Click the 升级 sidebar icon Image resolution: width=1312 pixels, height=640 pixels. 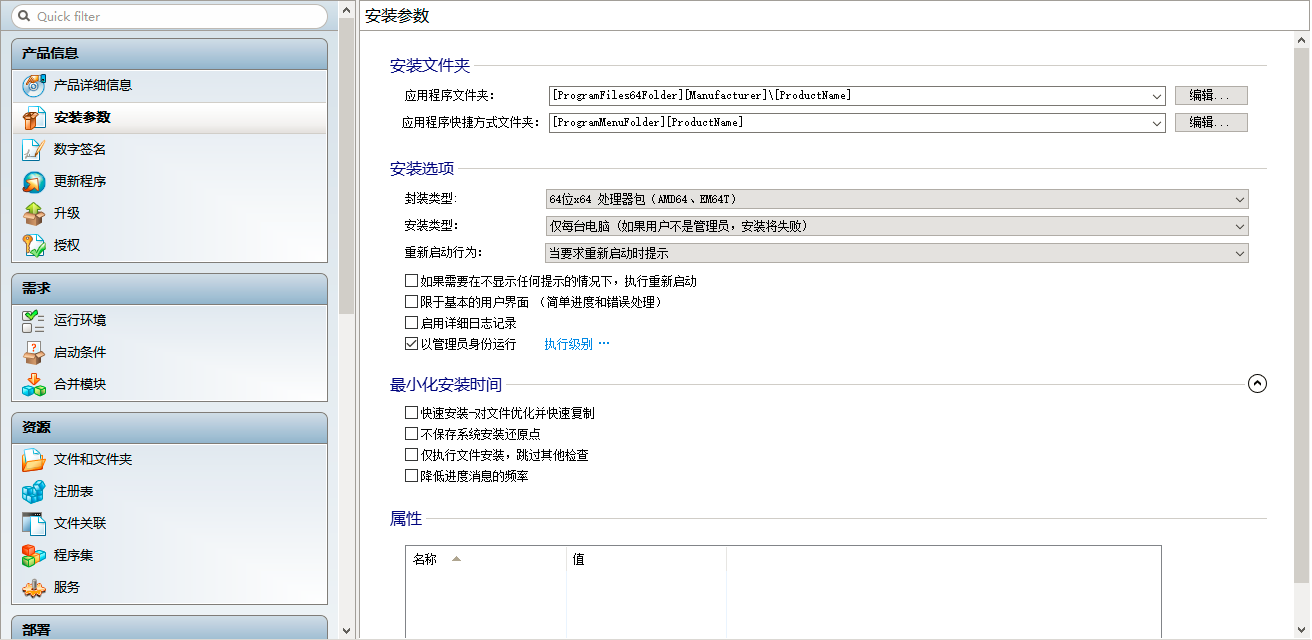click(30, 213)
